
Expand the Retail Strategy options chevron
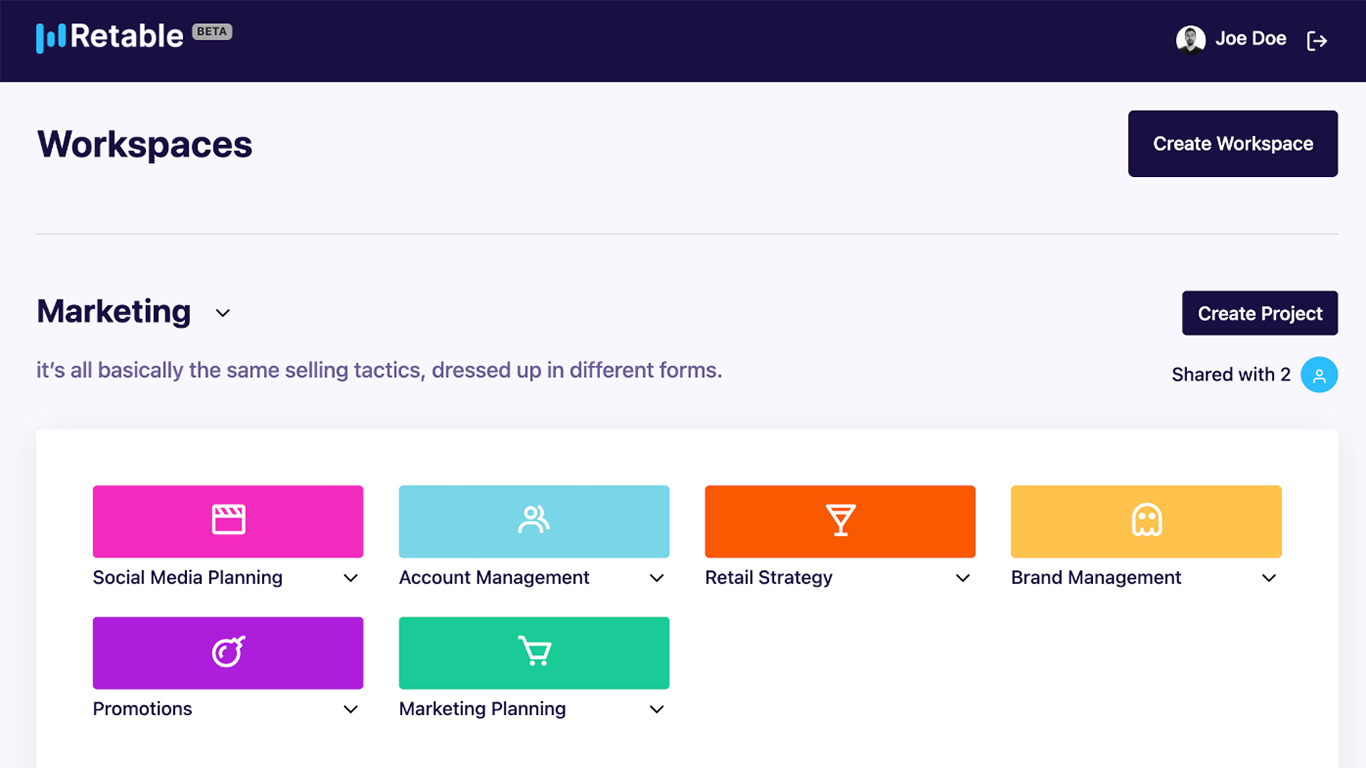point(963,578)
